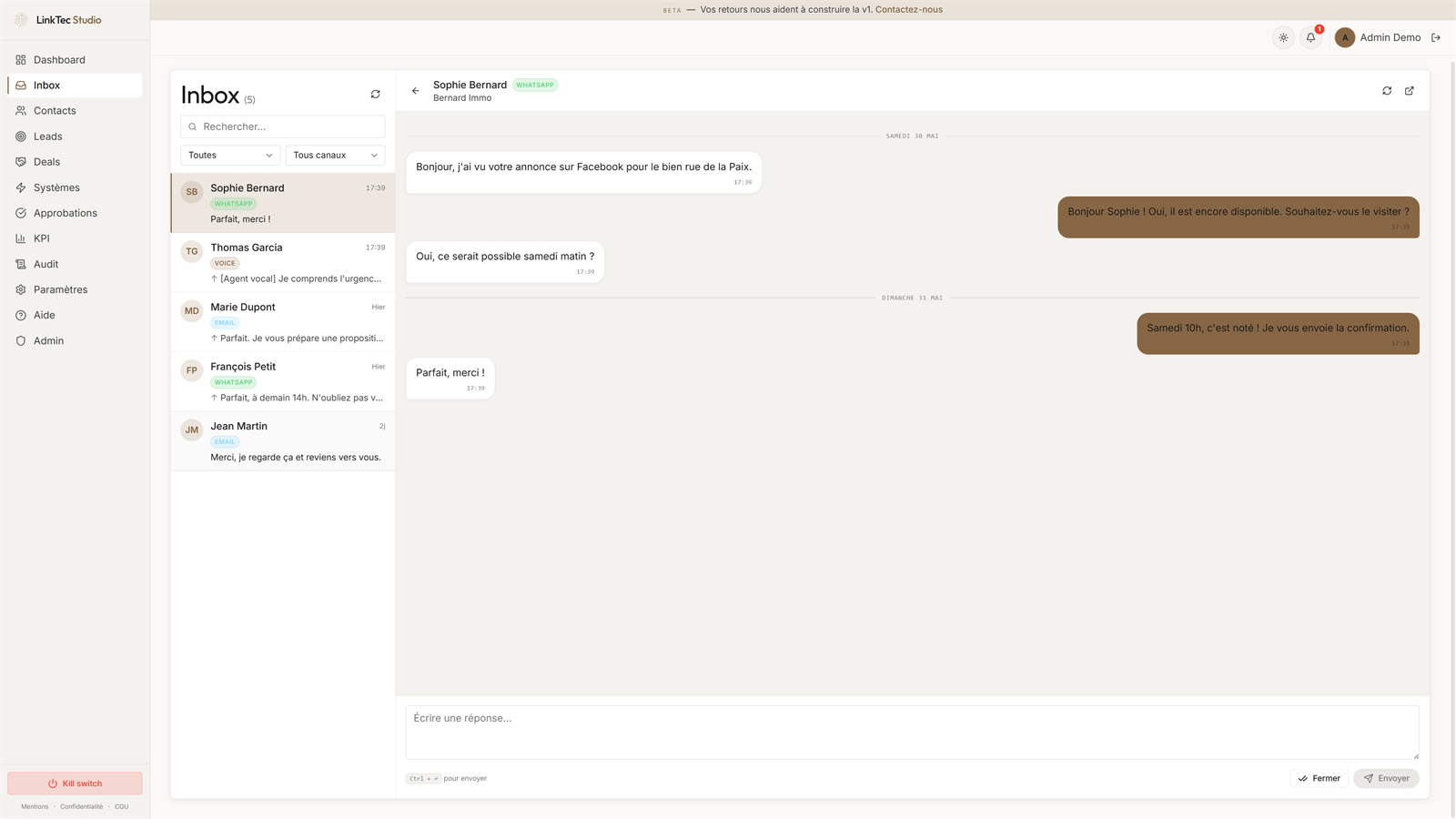This screenshot has width=1456, height=819.
Task: Click the MD avatar in inbox list
Action: (192, 311)
